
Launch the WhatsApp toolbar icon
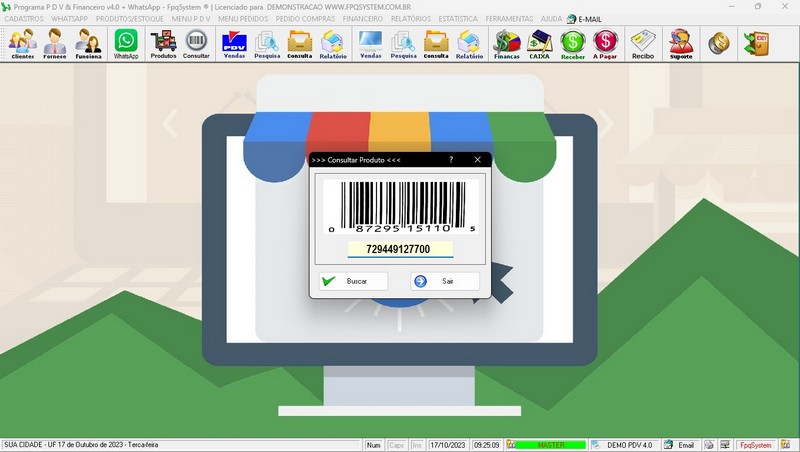126,44
